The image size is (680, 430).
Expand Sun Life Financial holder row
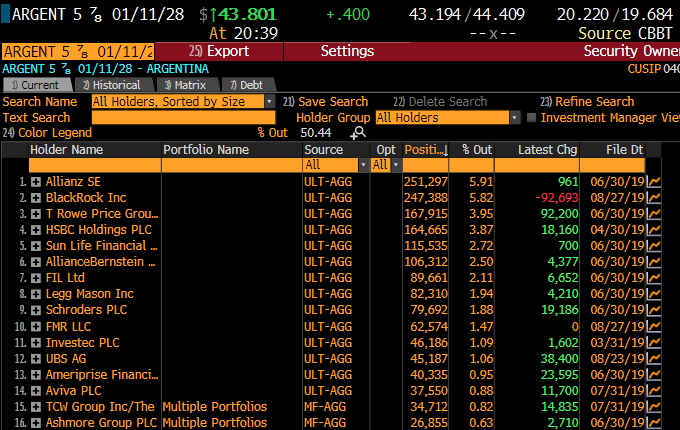pyautogui.click(x=36, y=246)
